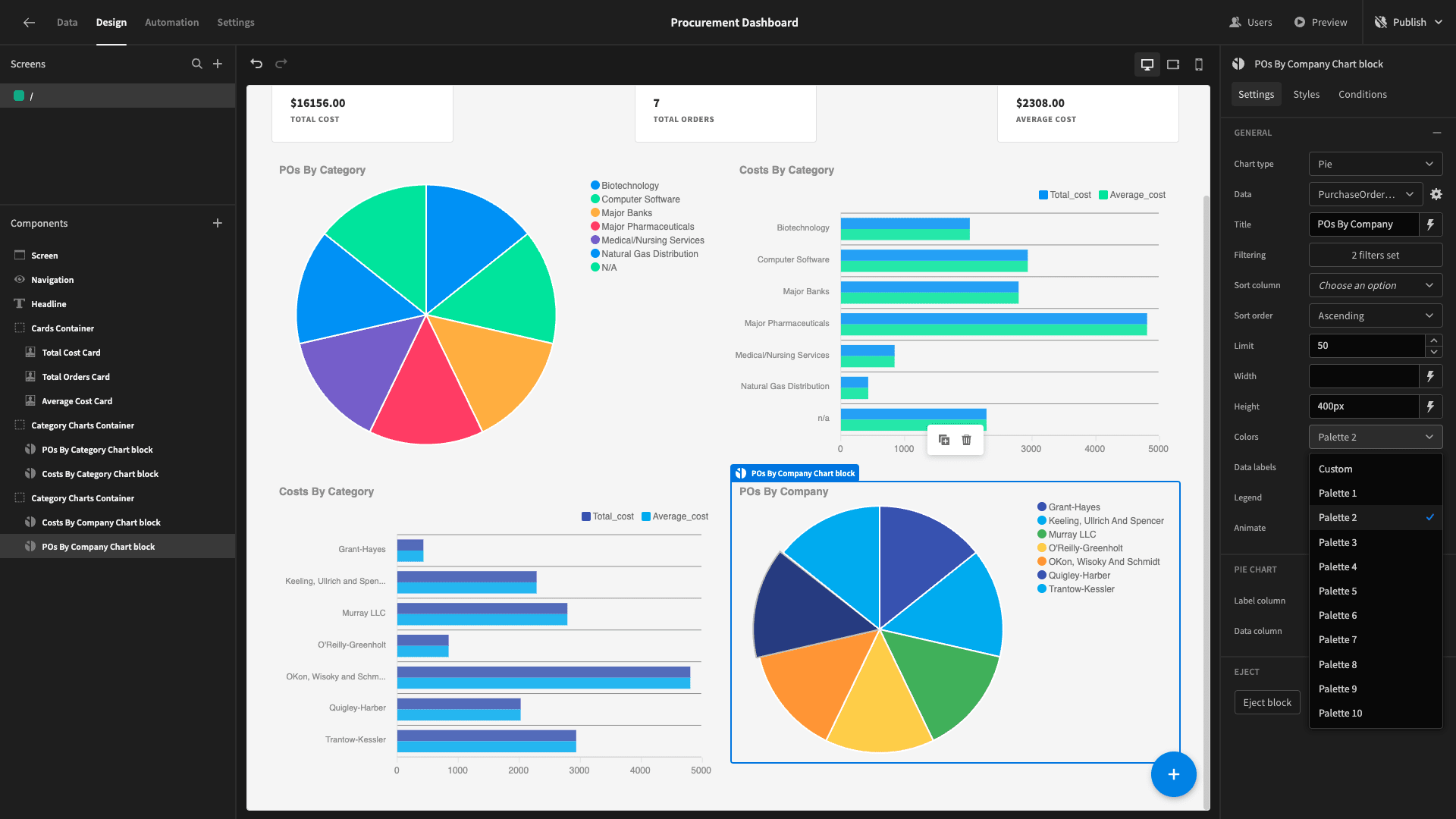Switch to desktop preview icon
Image resolution: width=1456 pixels, height=819 pixels.
1147,64
